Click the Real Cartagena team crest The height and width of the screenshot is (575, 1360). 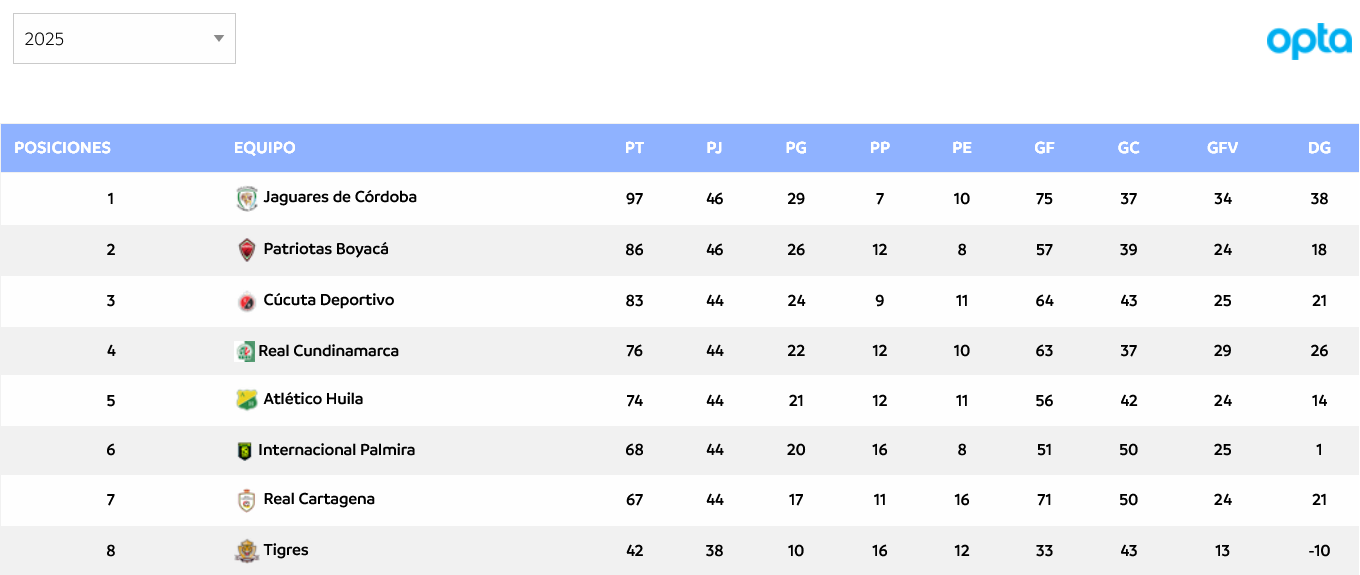point(247,500)
